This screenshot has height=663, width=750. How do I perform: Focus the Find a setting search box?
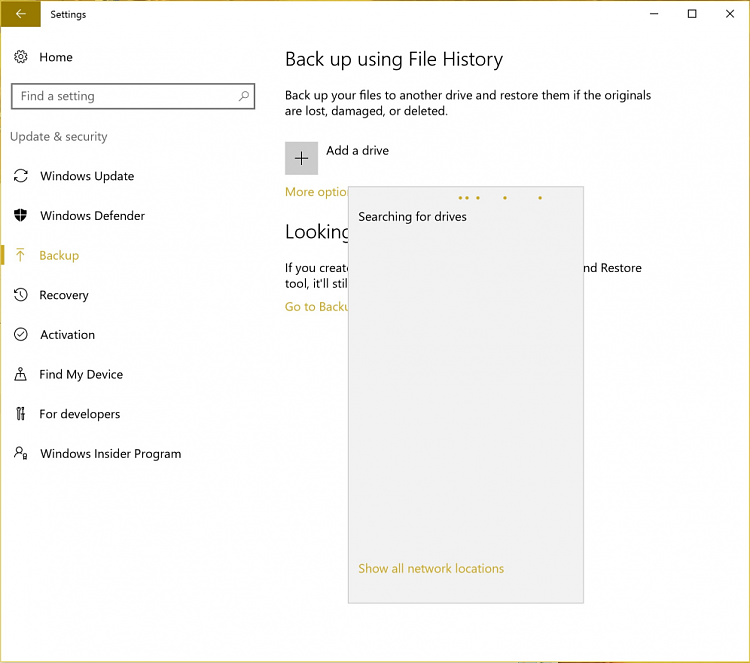pyautogui.click(x=133, y=96)
